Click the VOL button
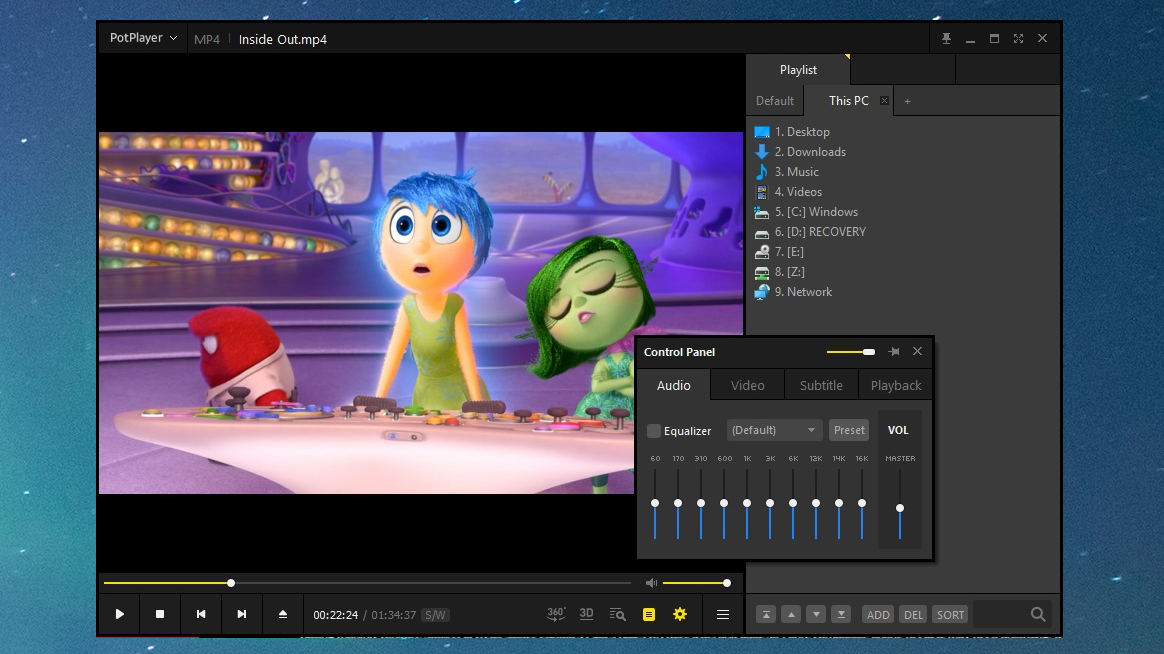This screenshot has width=1164, height=654. [898, 430]
